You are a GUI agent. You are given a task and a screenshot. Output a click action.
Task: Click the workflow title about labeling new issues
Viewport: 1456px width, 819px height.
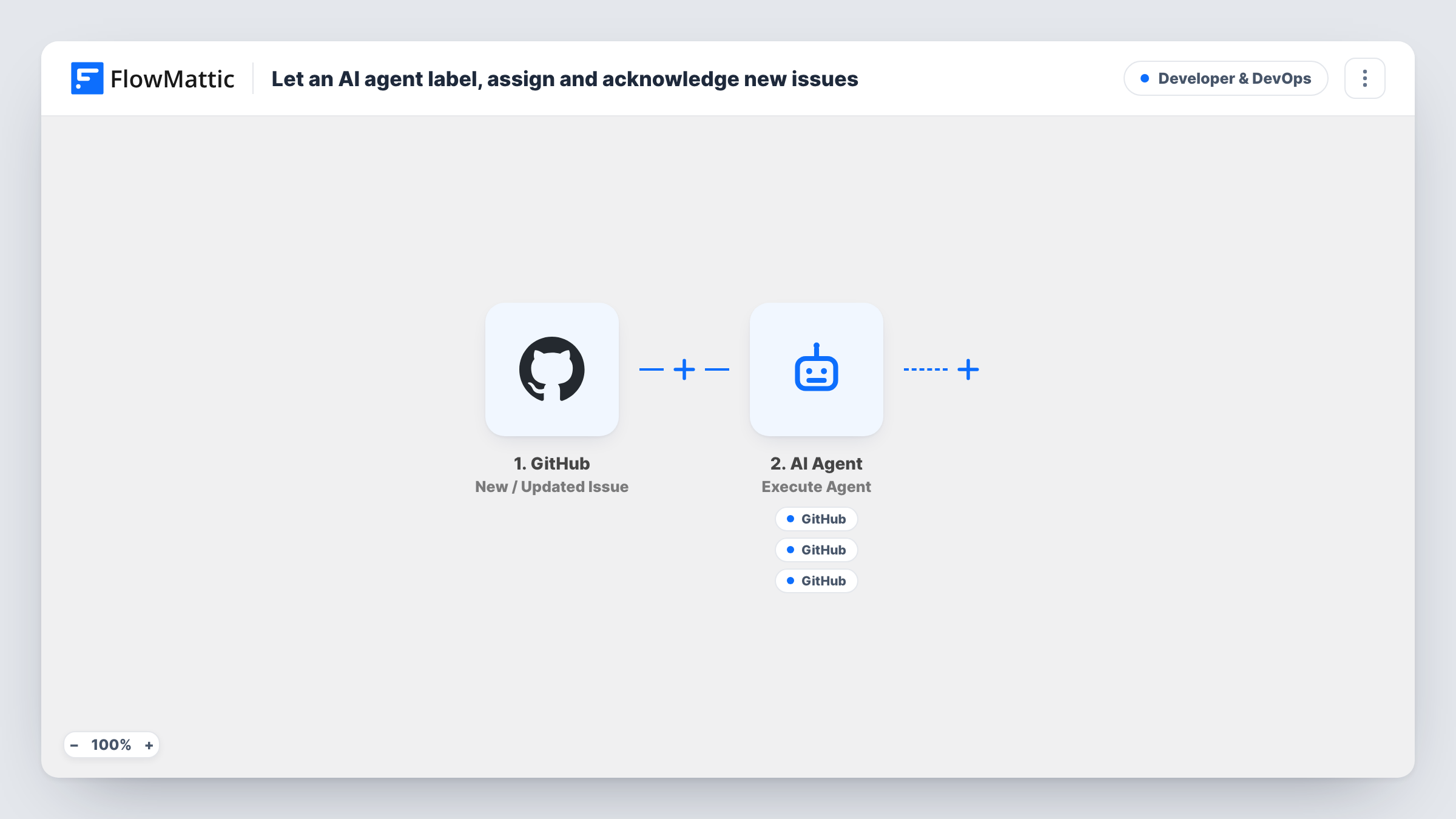click(564, 79)
